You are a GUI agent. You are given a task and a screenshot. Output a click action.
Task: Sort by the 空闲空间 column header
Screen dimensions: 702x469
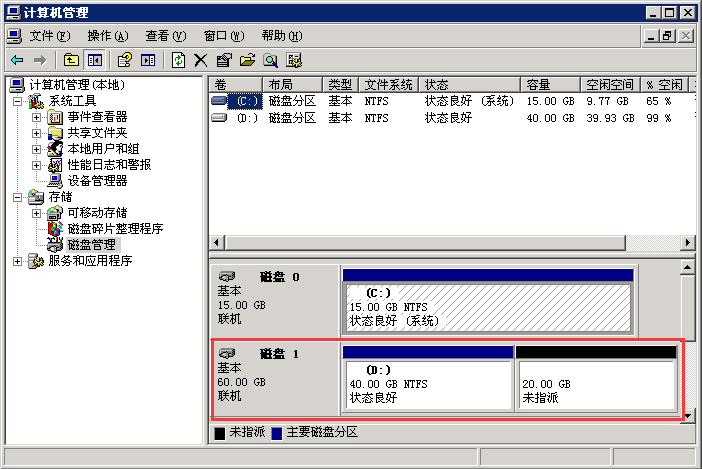610,85
